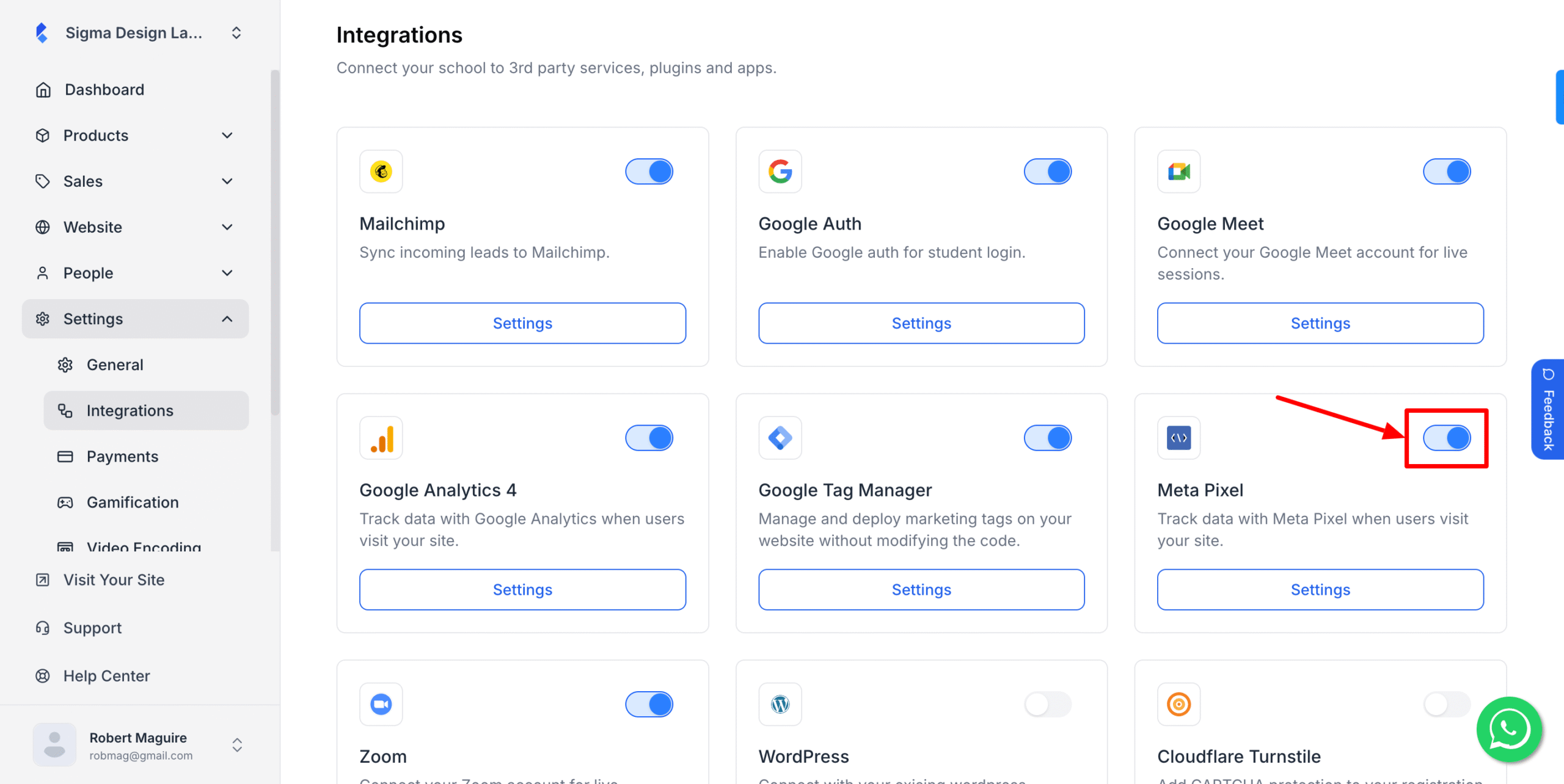Disable the Mailchimp integration toggle
This screenshot has width=1564, height=784.
pyautogui.click(x=649, y=172)
